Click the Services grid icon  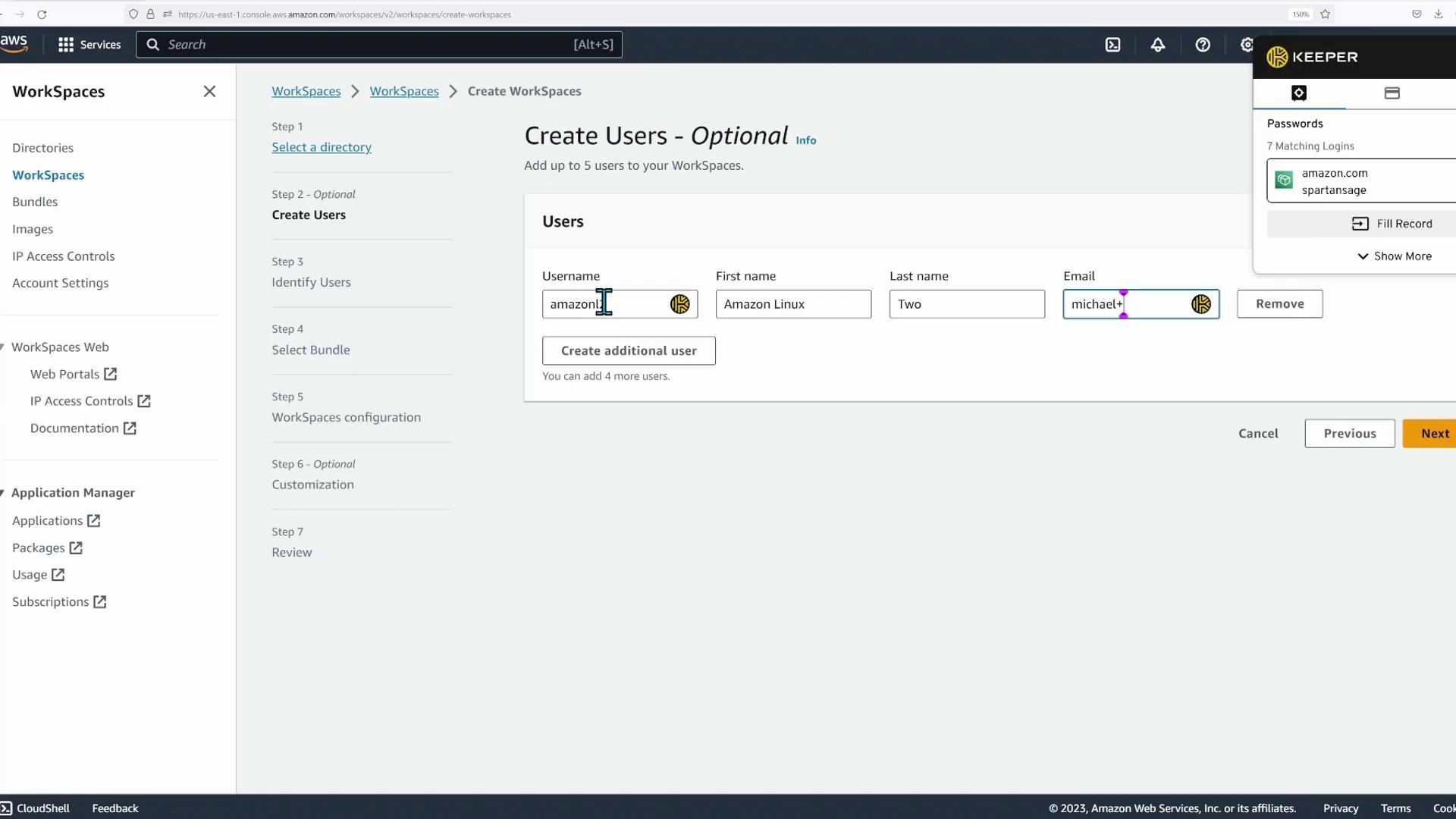click(x=66, y=45)
